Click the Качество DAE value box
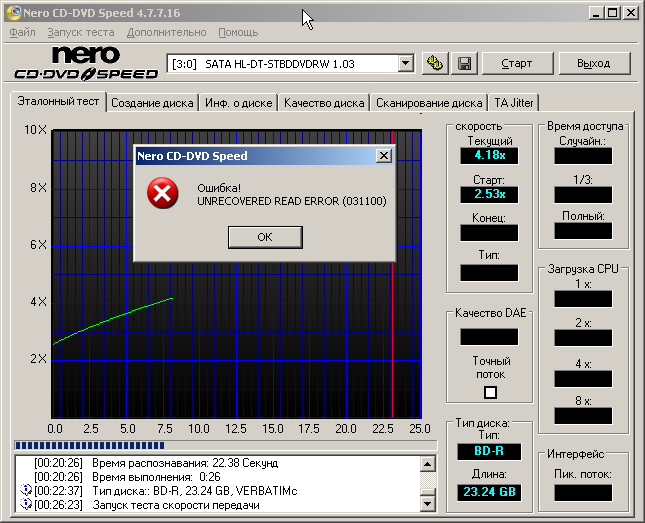The image size is (645, 523). click(x=489, y=337)
